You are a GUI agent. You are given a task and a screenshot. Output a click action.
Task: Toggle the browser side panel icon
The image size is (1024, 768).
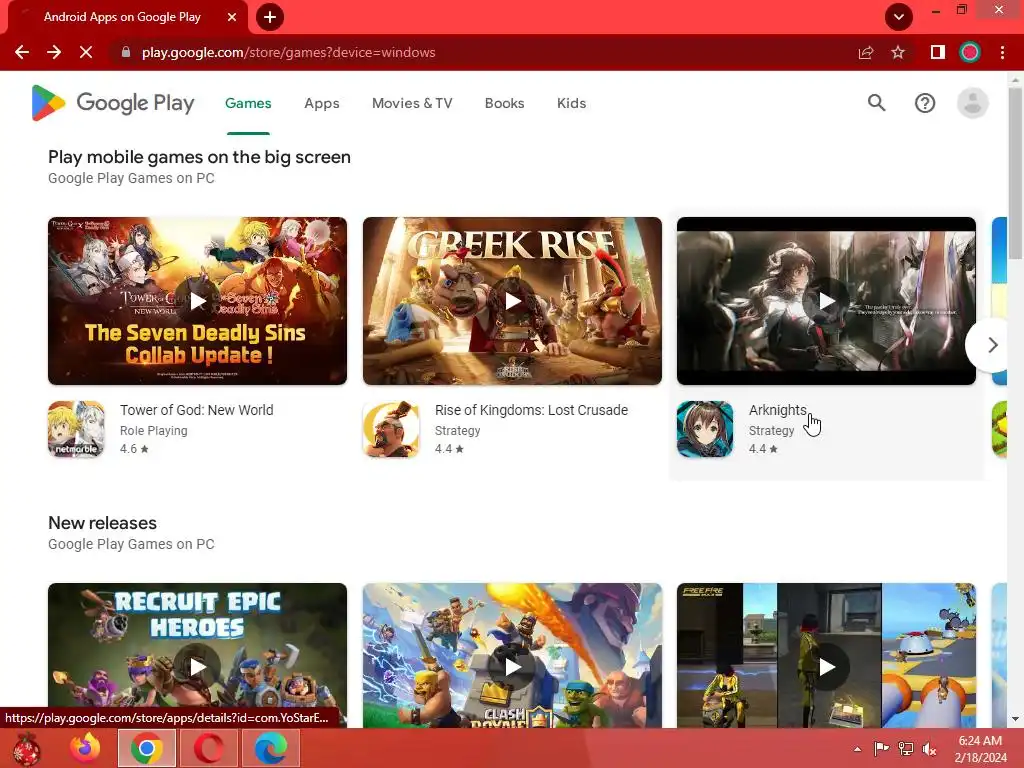(x=938, y=52)
